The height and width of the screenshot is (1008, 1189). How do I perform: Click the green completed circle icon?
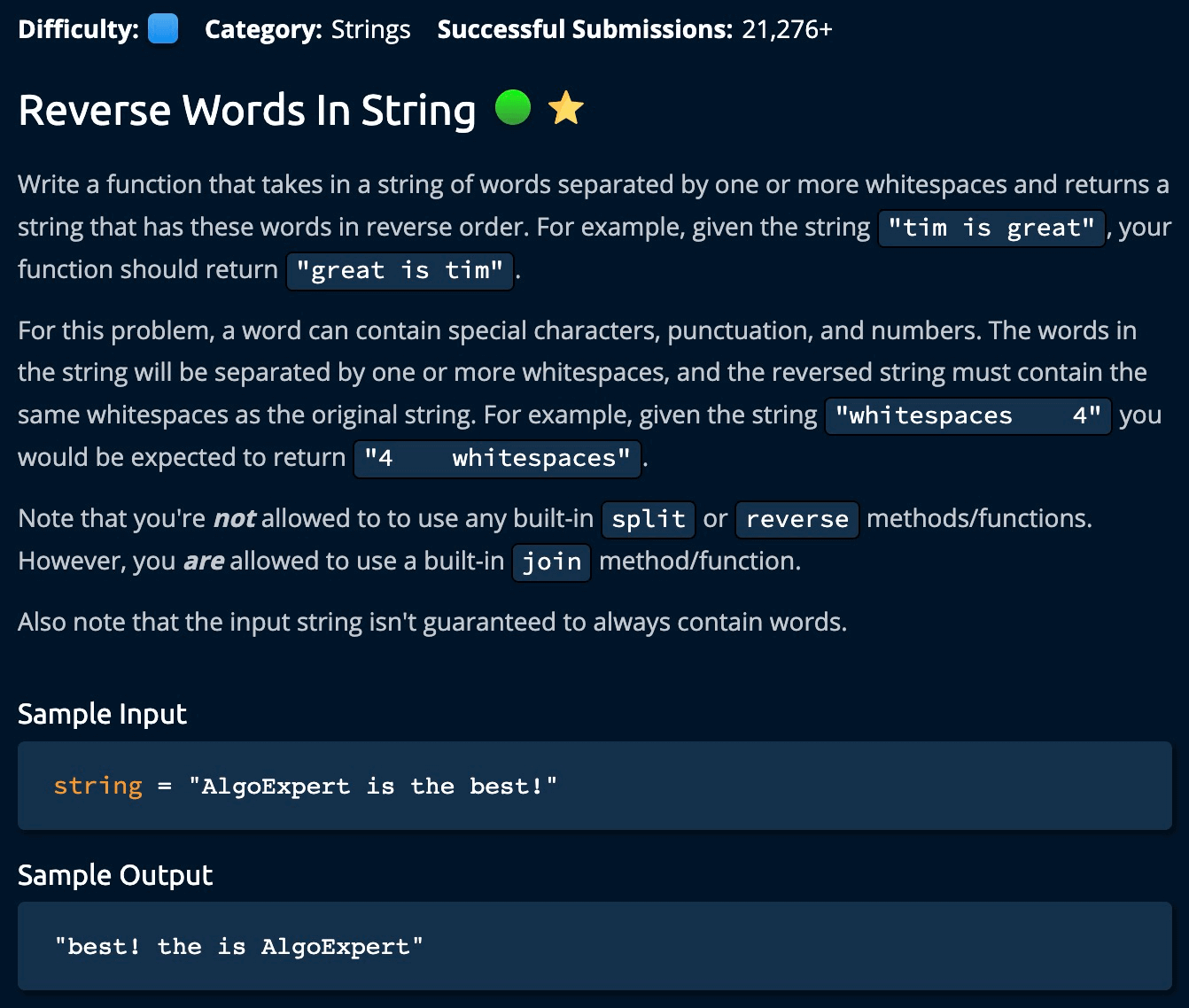[x=512, y=108]
